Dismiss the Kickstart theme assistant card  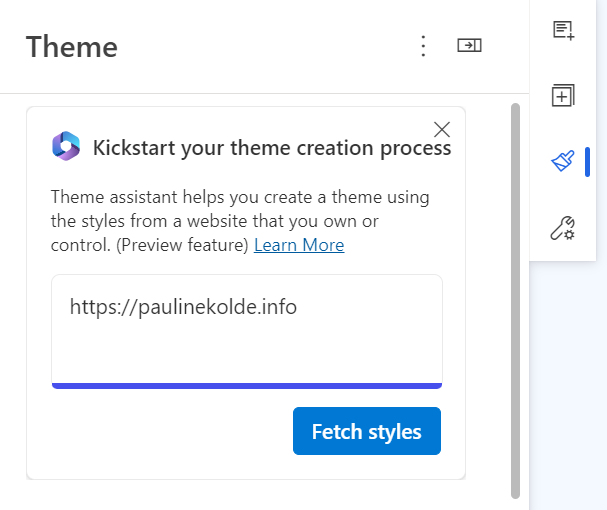click(x=442, y=129)
